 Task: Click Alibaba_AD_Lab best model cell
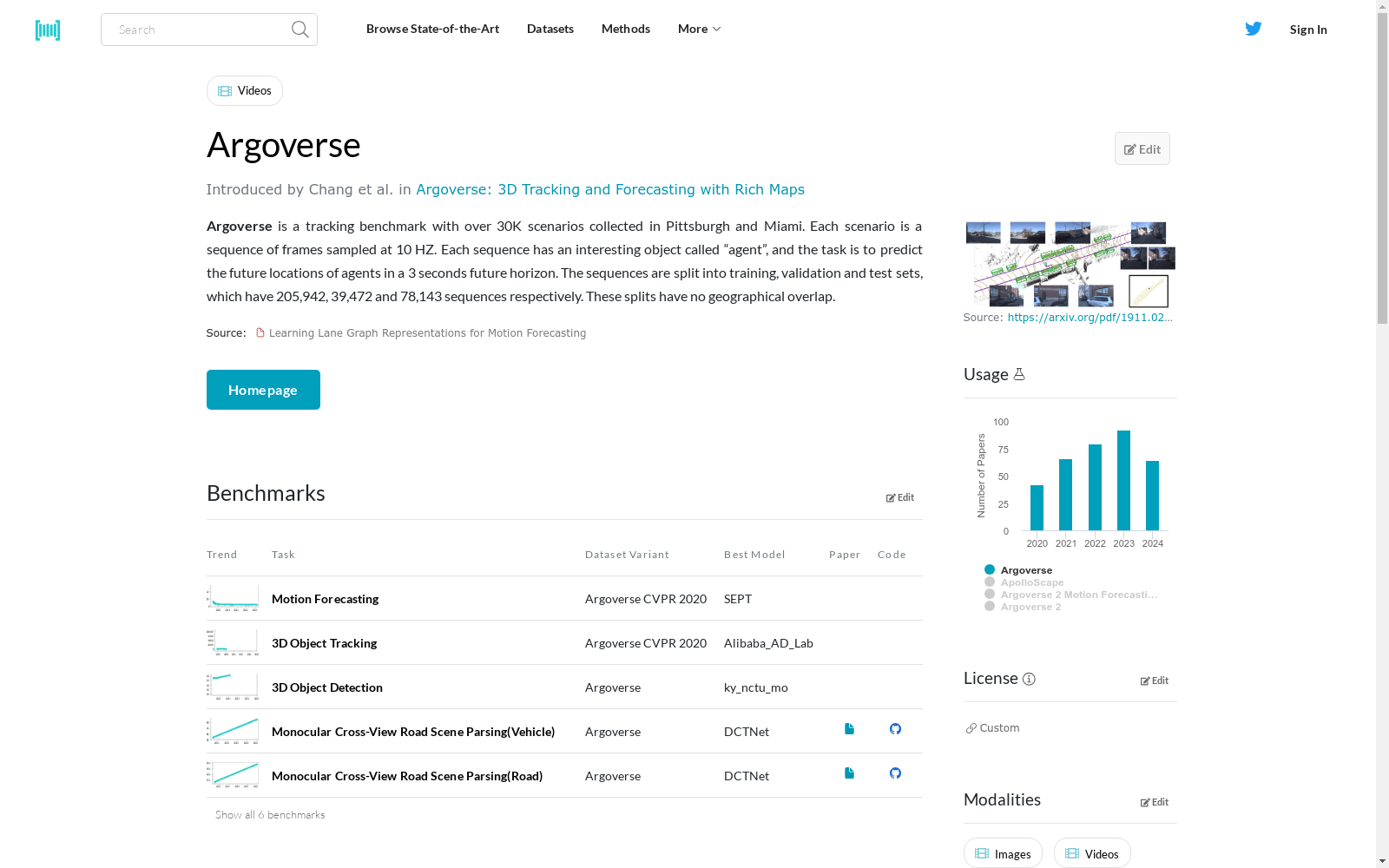tap(768, 643)
